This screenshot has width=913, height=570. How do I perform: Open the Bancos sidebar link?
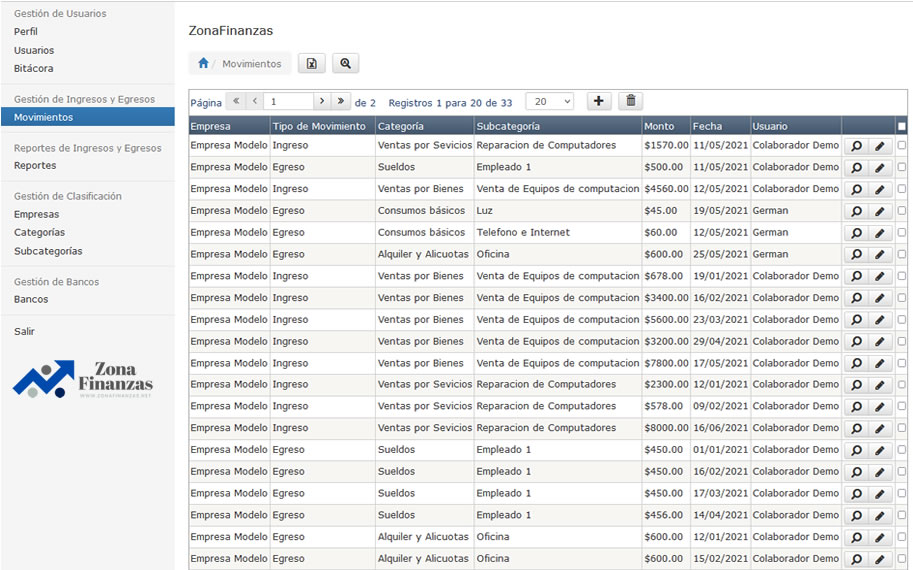31,299
